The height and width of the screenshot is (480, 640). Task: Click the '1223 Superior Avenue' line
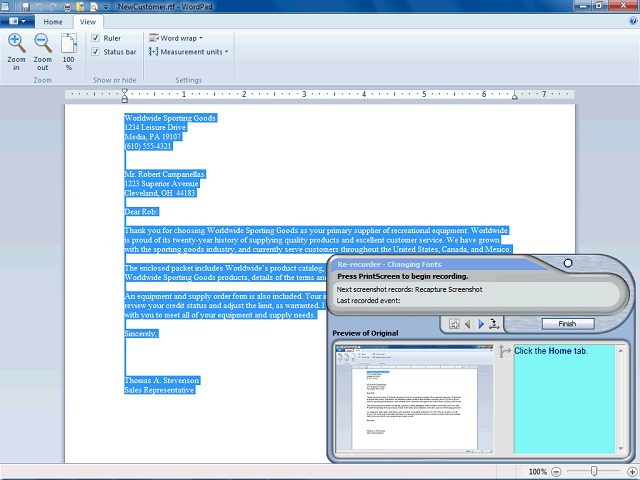[162, 184]
